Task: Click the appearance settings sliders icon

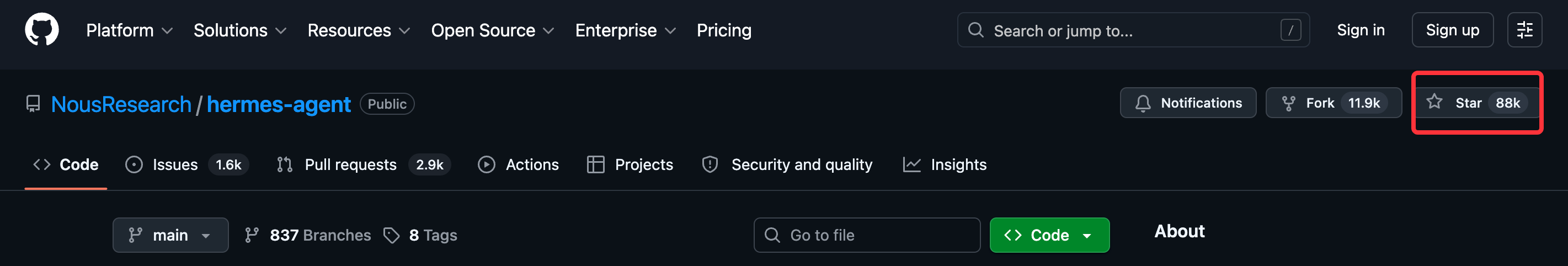Action: coord(1524,30)
